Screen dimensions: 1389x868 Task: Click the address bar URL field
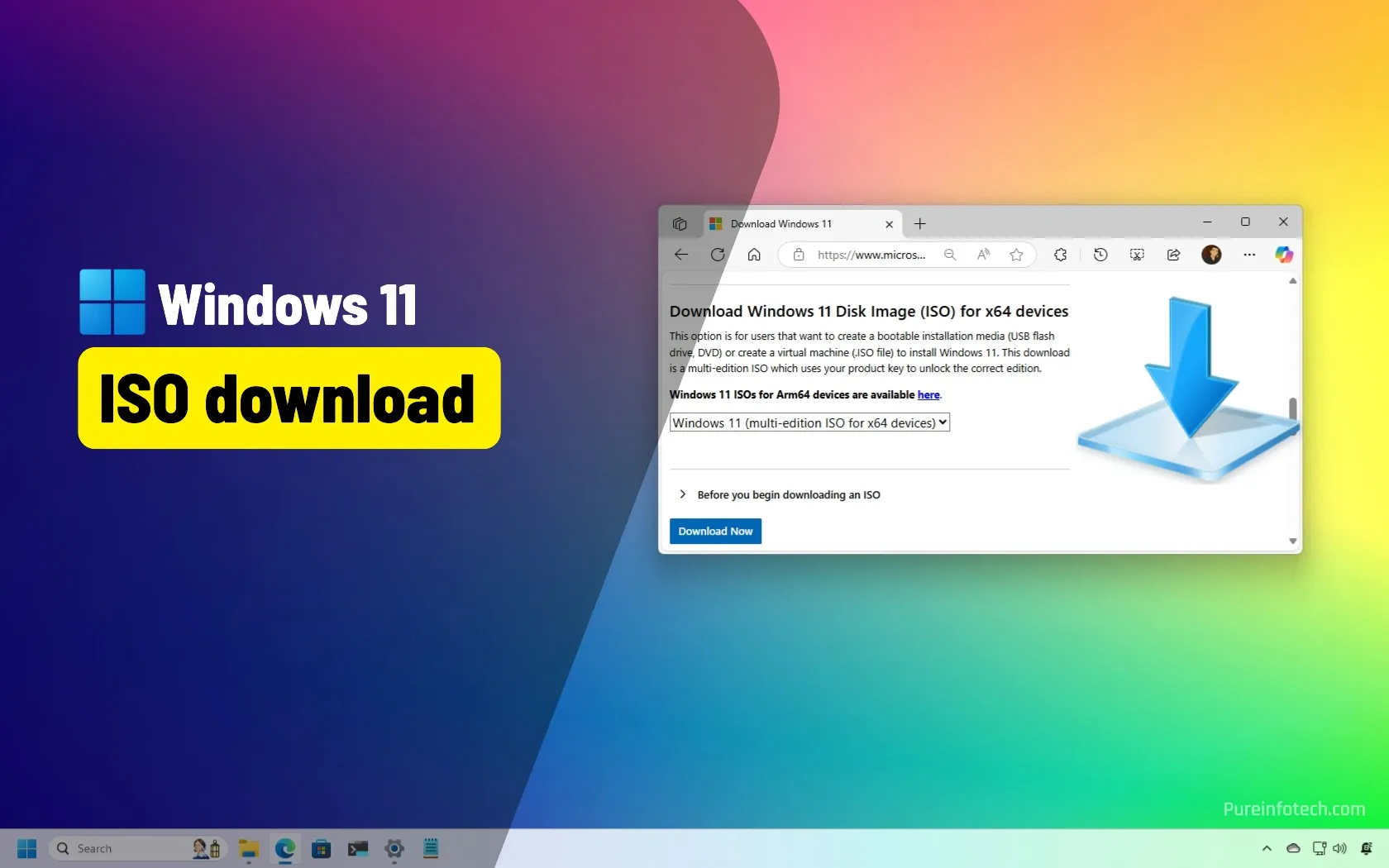[x=871, y=255]
